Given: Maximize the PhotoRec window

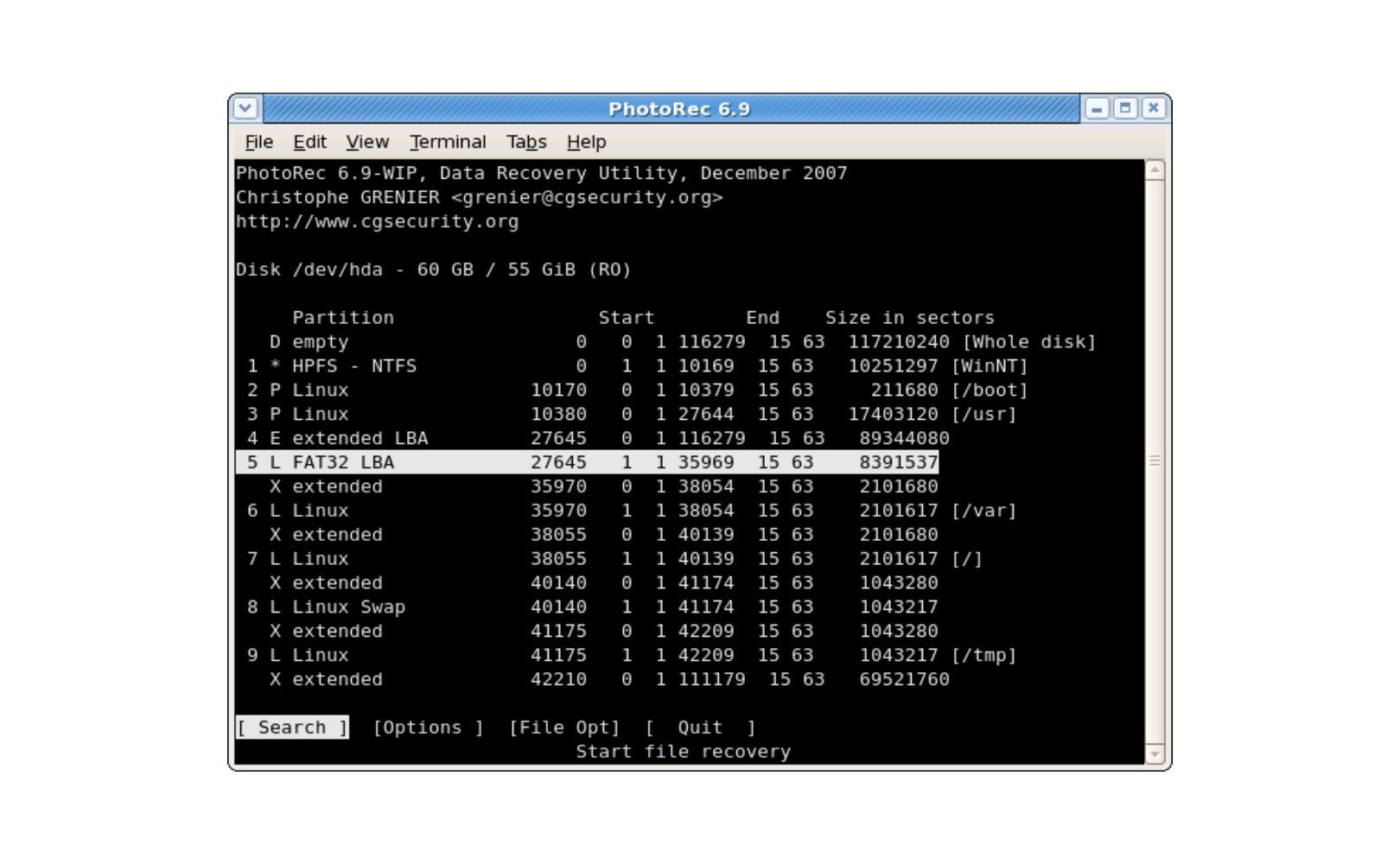Looking at the screenshot, I should 1124,108.
